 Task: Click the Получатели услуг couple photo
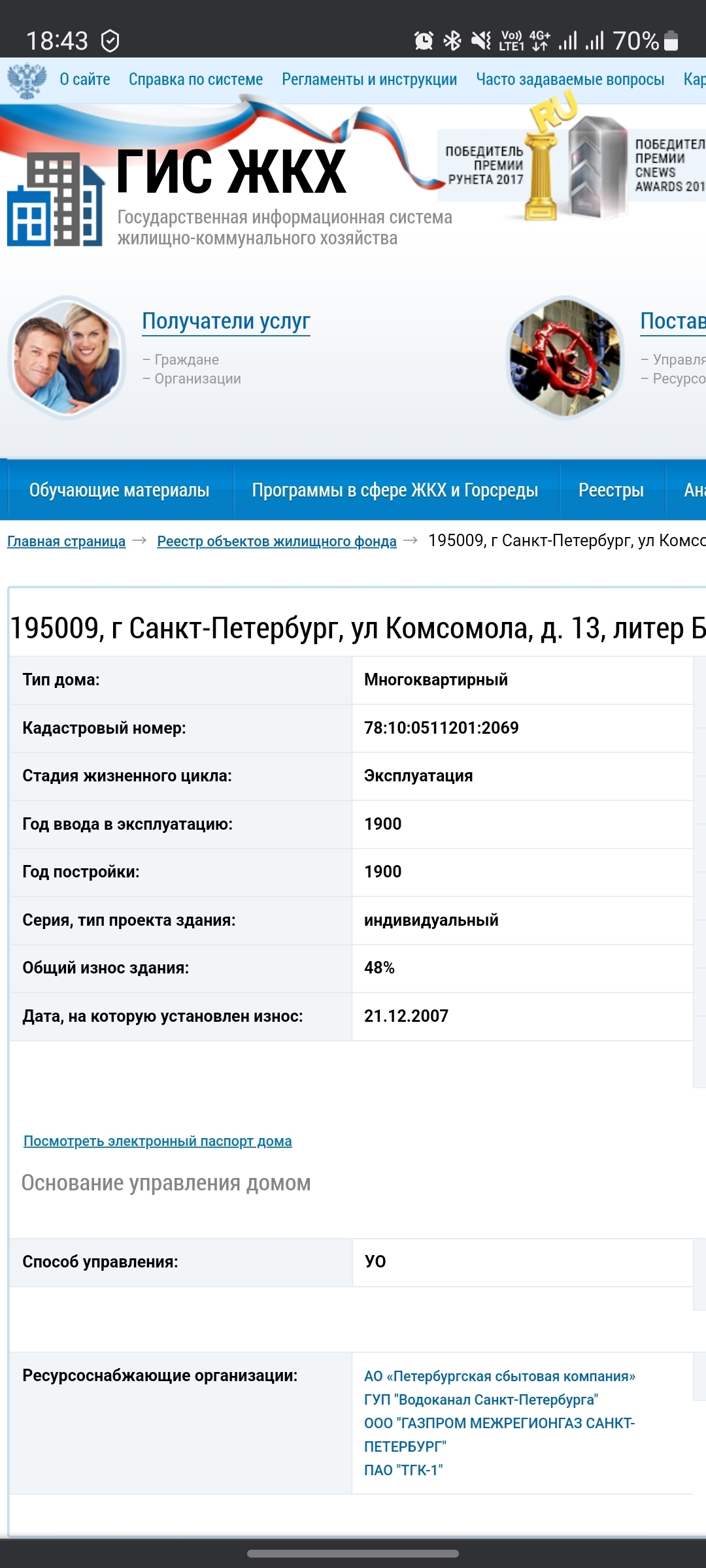click(67, 357)
